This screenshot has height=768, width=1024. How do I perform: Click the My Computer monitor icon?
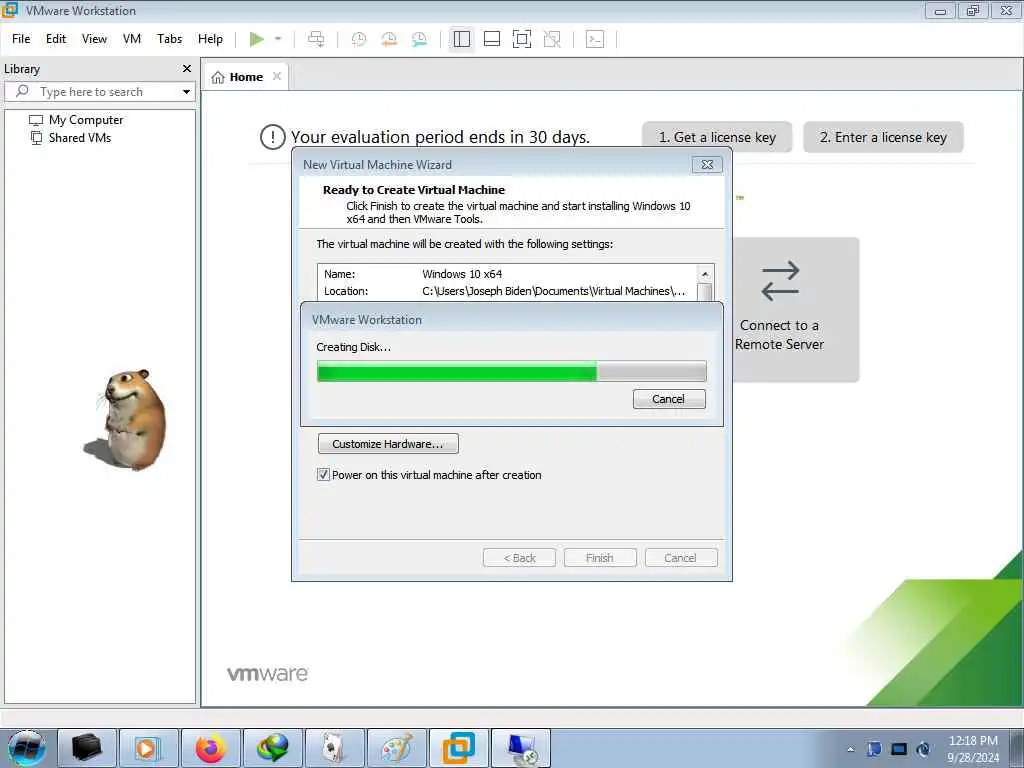[x=36, y=120]
